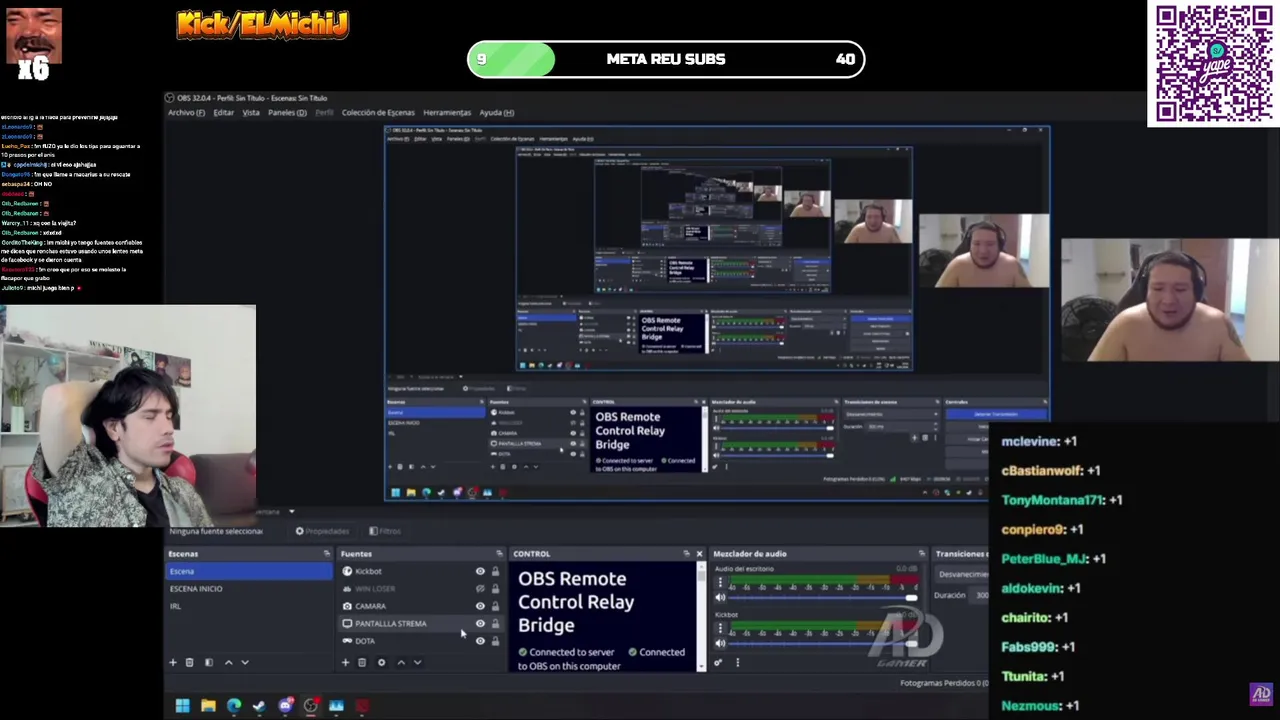Screen dimensions: 1280x720
Task: Click the Filtros button above the docks
Action: [x=385, y=531]
